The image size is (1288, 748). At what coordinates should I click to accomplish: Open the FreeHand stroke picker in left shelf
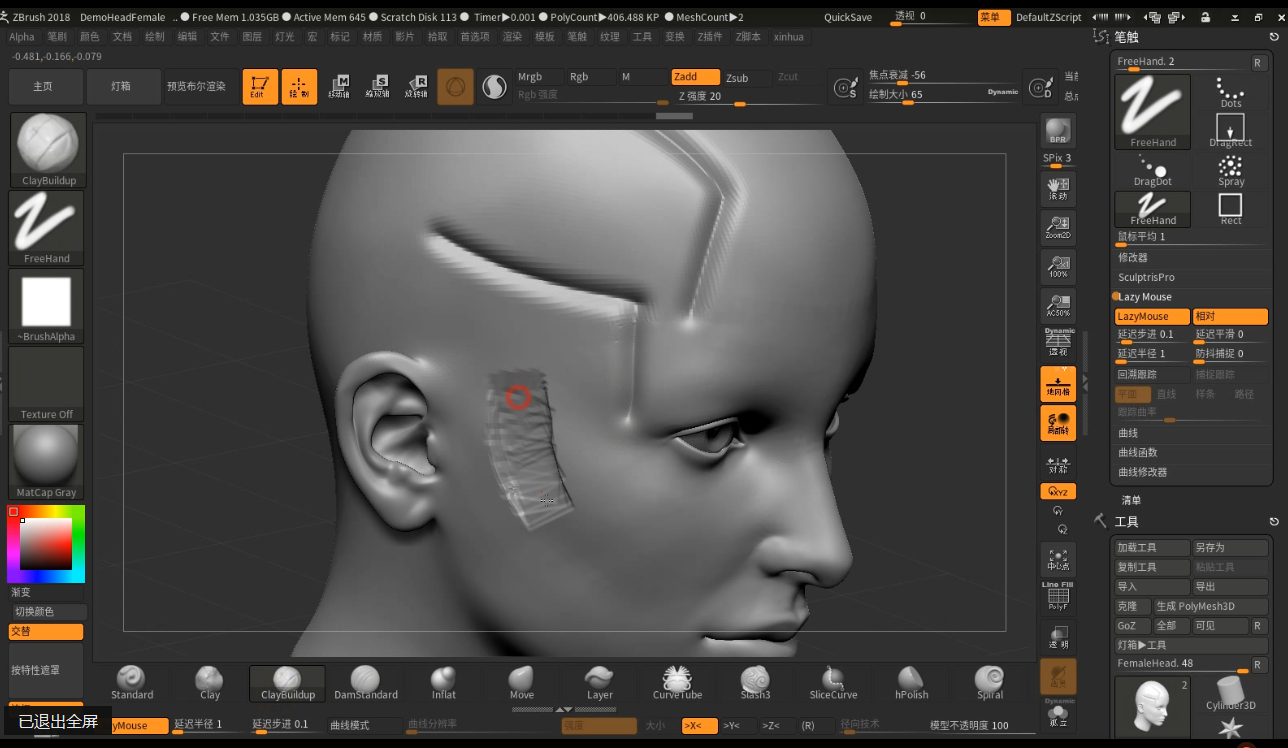coord(47,228)
